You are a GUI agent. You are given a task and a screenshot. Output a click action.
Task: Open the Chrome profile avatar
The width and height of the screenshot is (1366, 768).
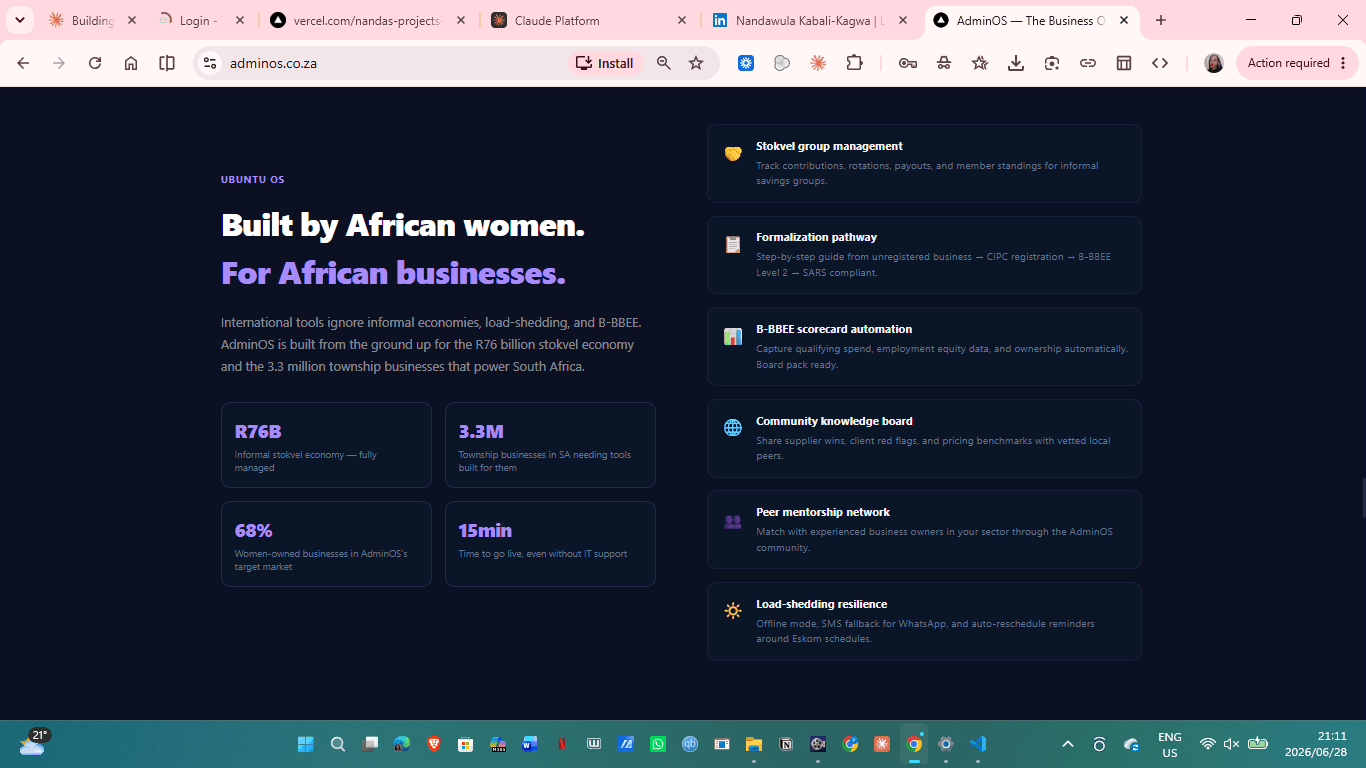[1214, 63]
